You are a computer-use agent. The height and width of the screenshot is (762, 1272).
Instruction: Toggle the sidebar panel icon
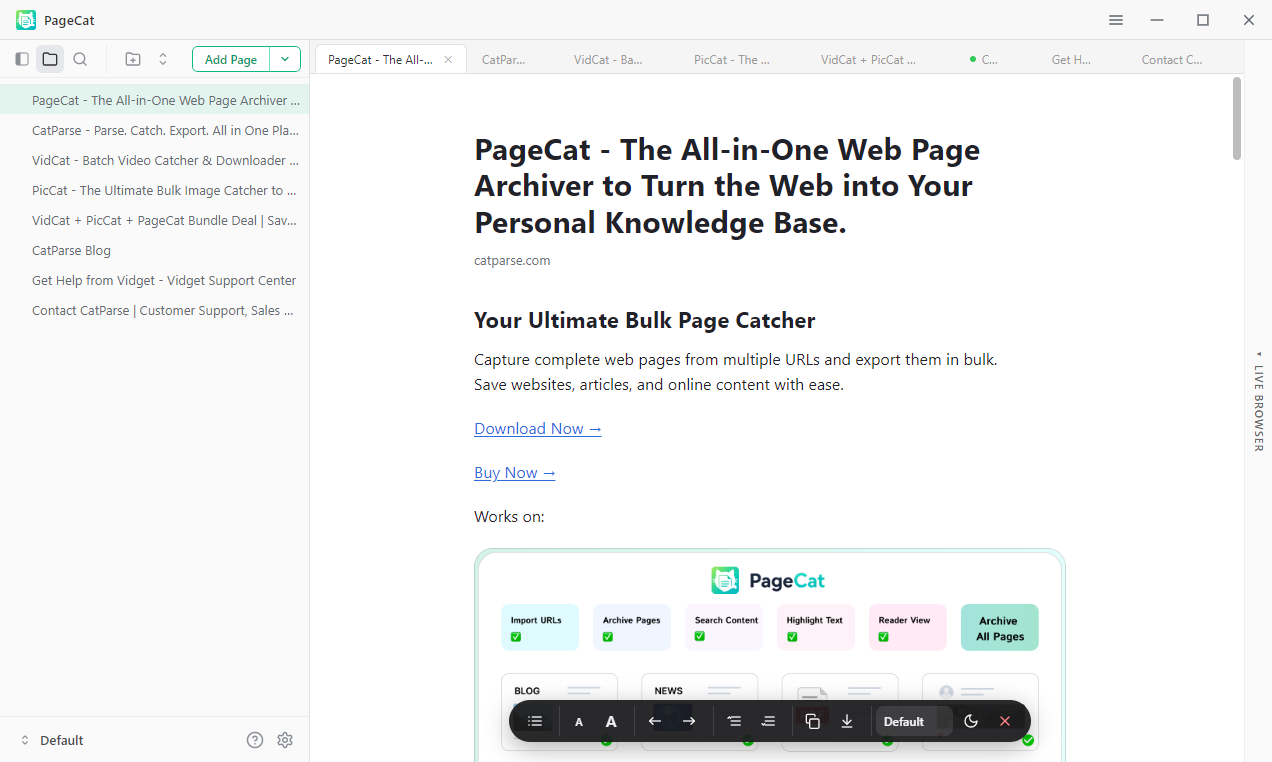[22, 59]
